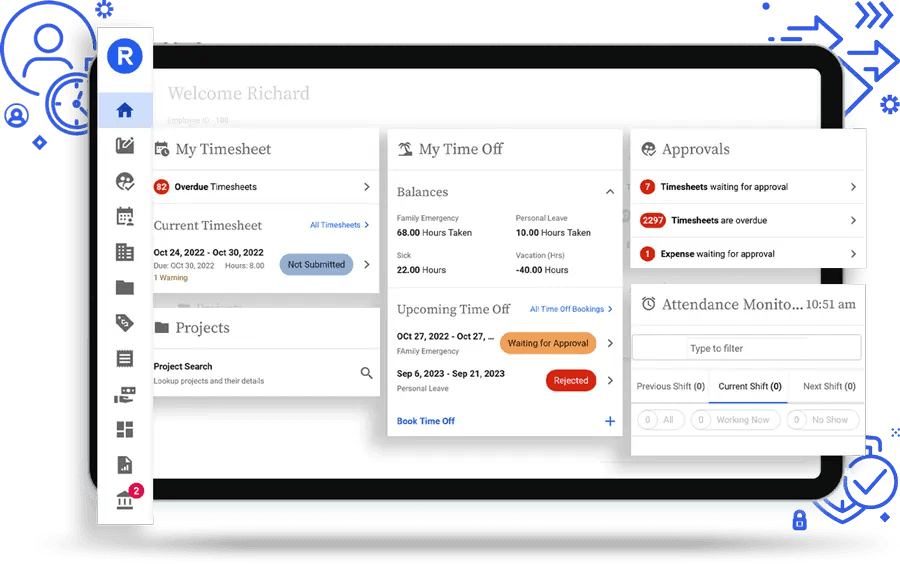Image resolution: width=900 pixels, height=564 pixels.
Task: Open Timesheets waiting for approval chevron
Action: pos(854,186)
